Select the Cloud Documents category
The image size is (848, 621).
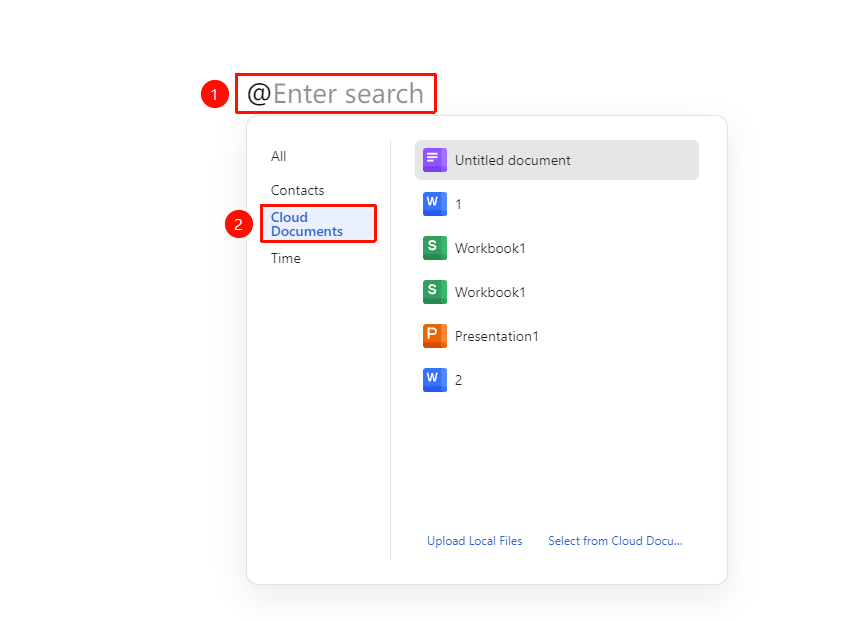pos(318,224)
